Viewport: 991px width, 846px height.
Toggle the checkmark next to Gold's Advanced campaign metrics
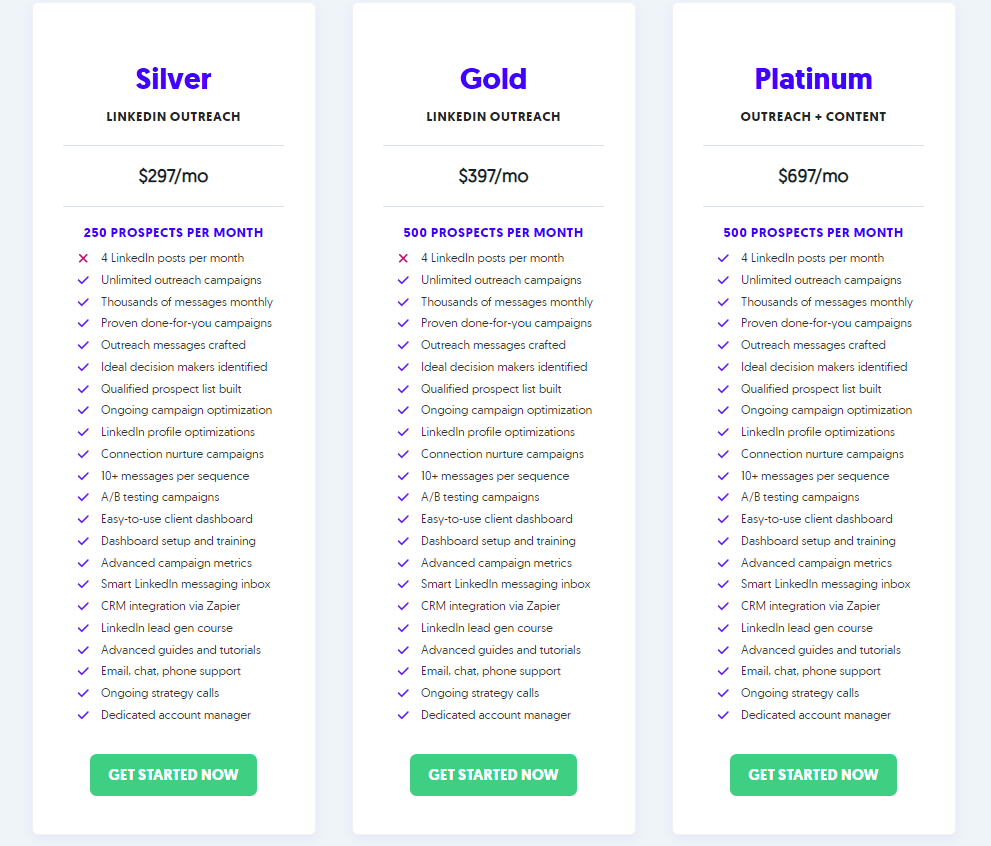click(x=403, y=563)
